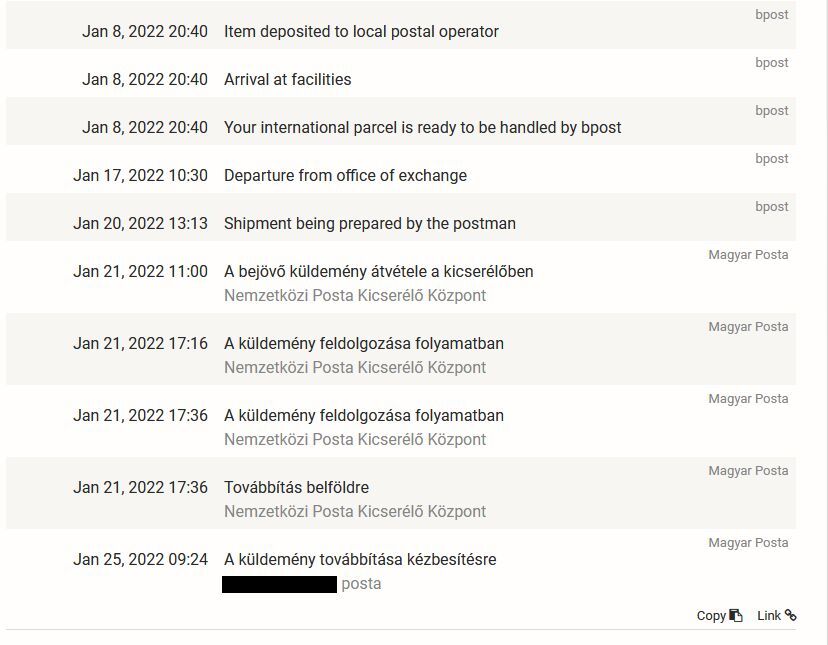Viewport: 828px width, 645px height.
Task: Click the Link text label
Action: point(768,616)
